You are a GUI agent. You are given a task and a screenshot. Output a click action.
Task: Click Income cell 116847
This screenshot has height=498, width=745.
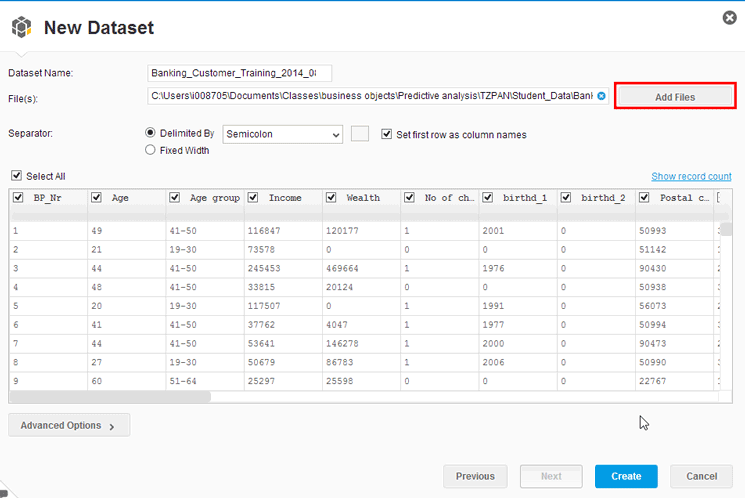[264, 230]
